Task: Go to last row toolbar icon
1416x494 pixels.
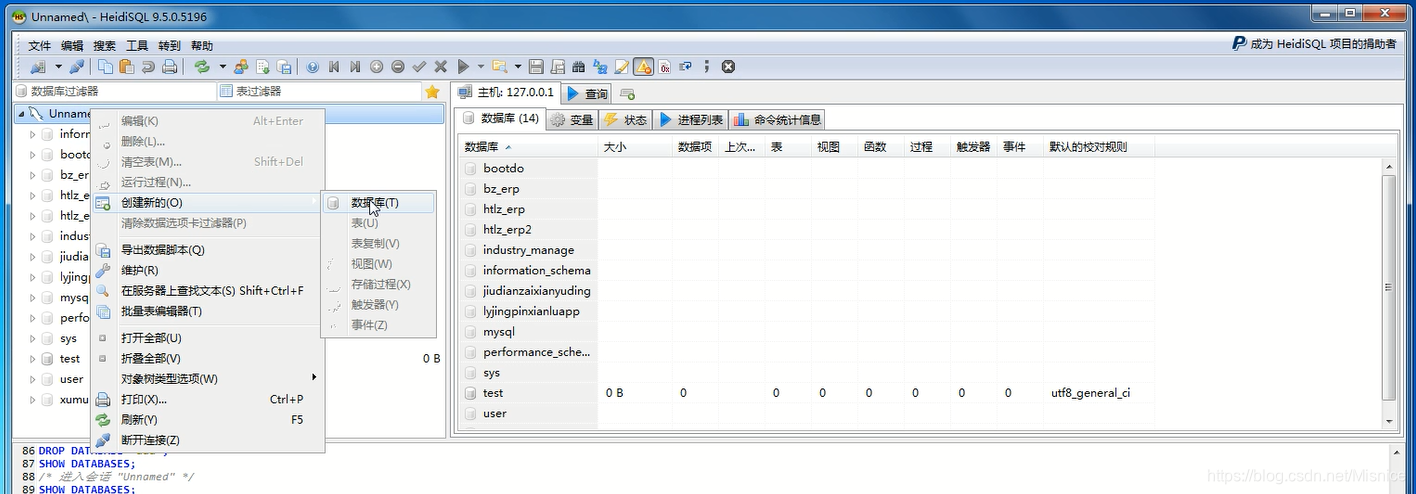Action: coord(355,67)
